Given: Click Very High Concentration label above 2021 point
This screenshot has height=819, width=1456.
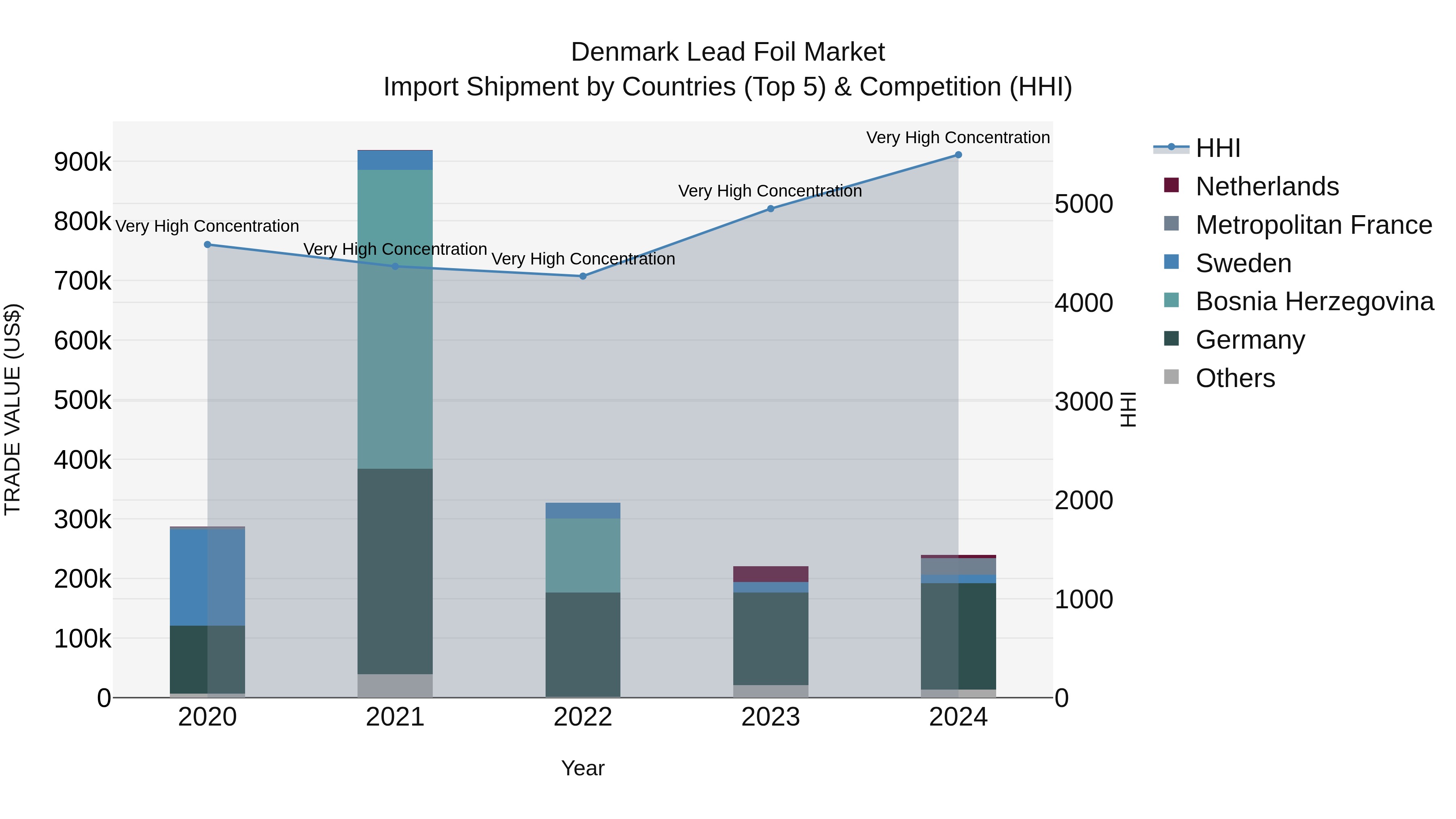Looking at the screenshot, I should tap(395, 249).
